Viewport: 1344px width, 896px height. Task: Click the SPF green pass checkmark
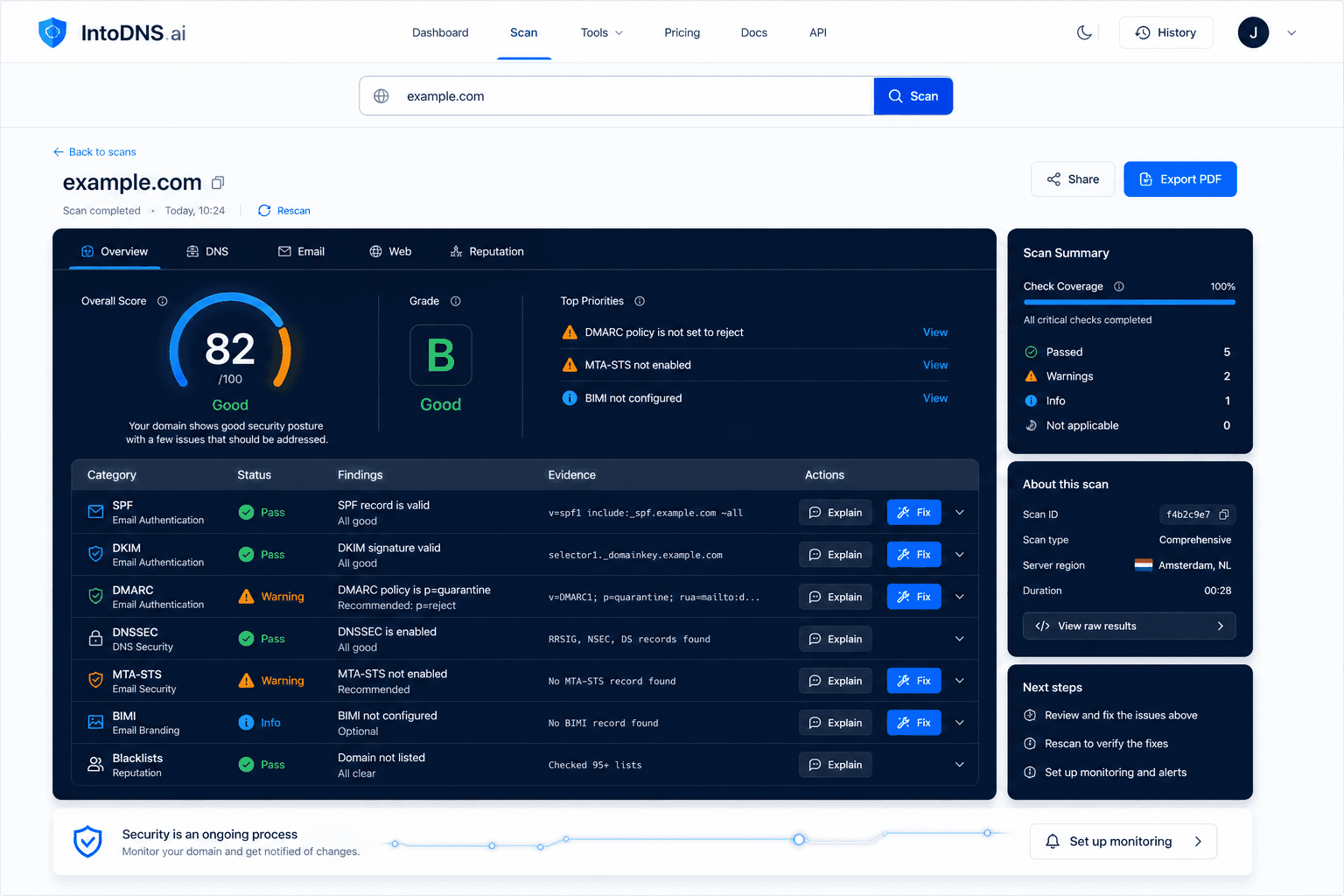[x=247, y=512]
